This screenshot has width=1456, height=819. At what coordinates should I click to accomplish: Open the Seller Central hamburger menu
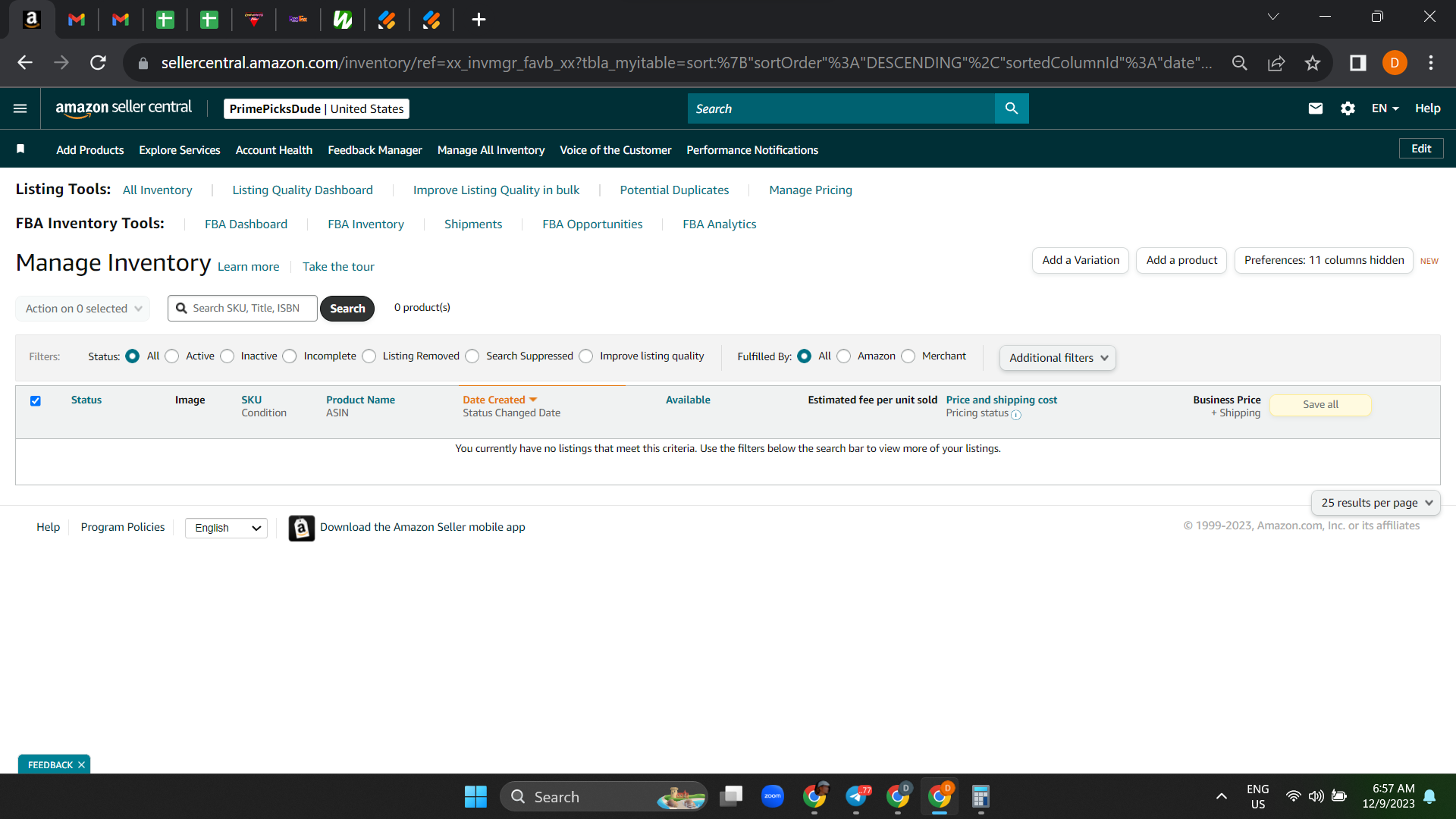click(20, 108)
